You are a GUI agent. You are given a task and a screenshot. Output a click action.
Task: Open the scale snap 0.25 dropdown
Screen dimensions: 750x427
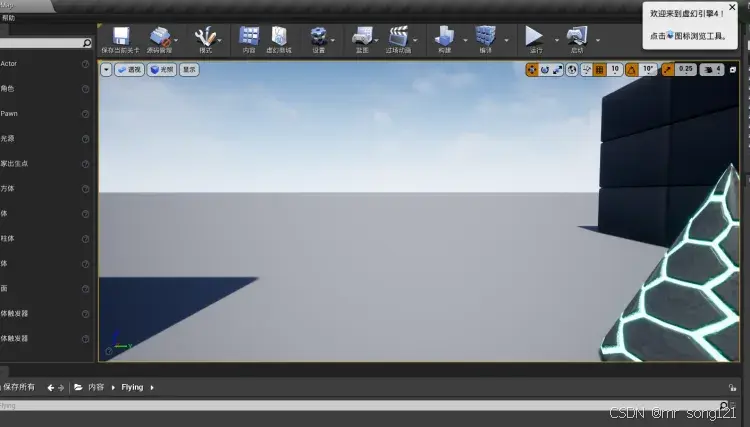(685, 70)
